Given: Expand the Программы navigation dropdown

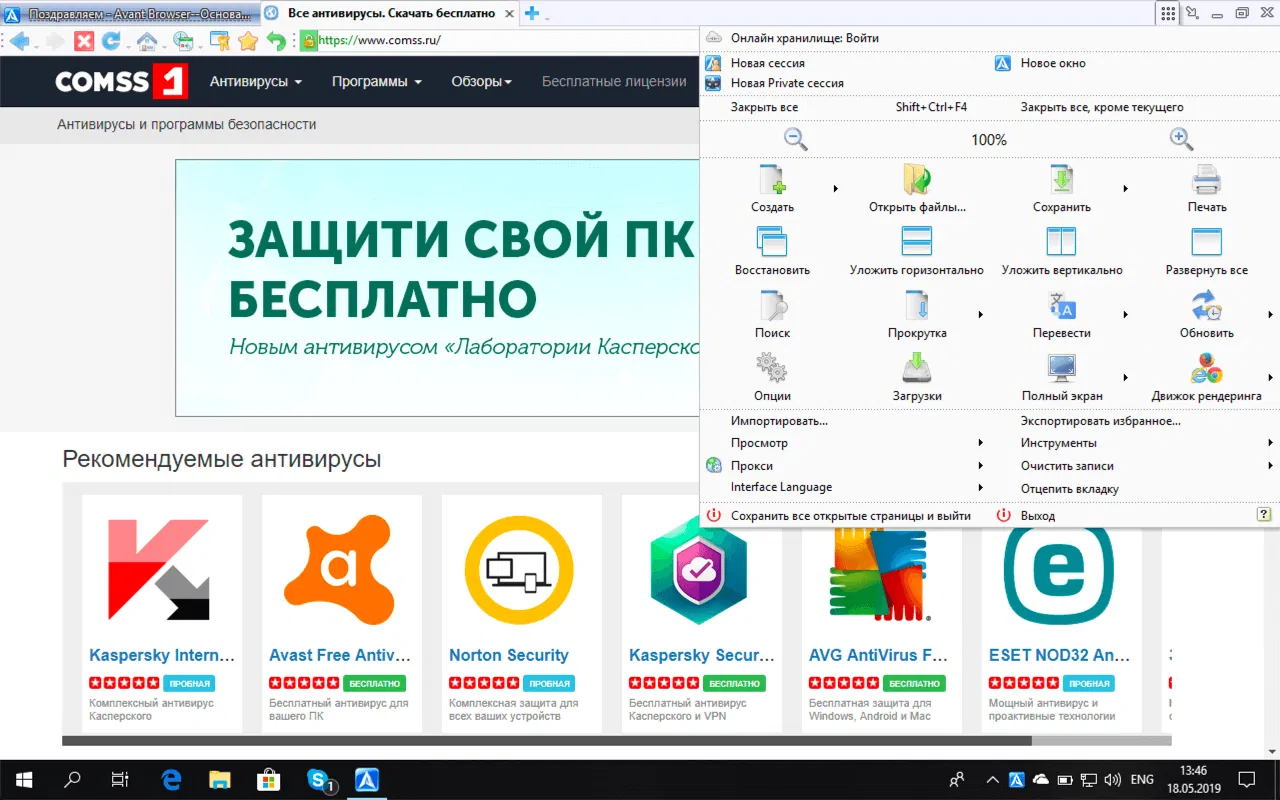Looking at the screenshot, I should [377, 82].
